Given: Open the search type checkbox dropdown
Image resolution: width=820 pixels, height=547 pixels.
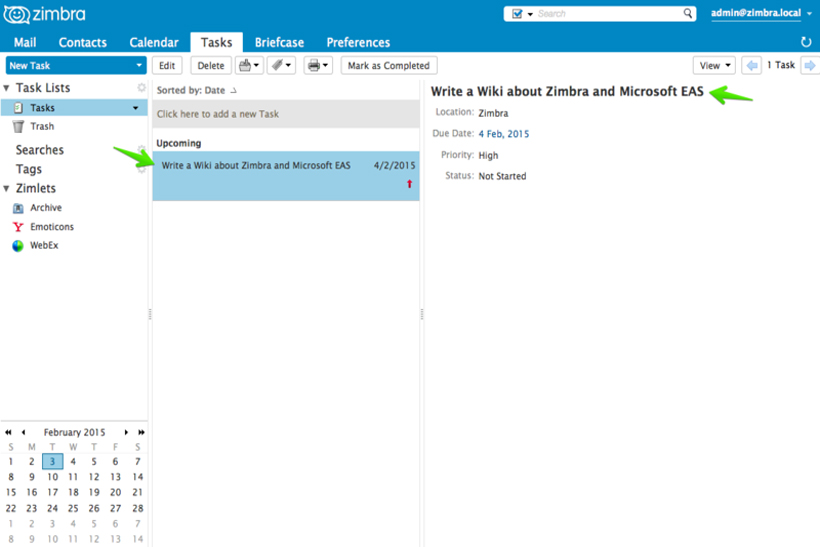Looking at the screenshot, I should 523,14.
